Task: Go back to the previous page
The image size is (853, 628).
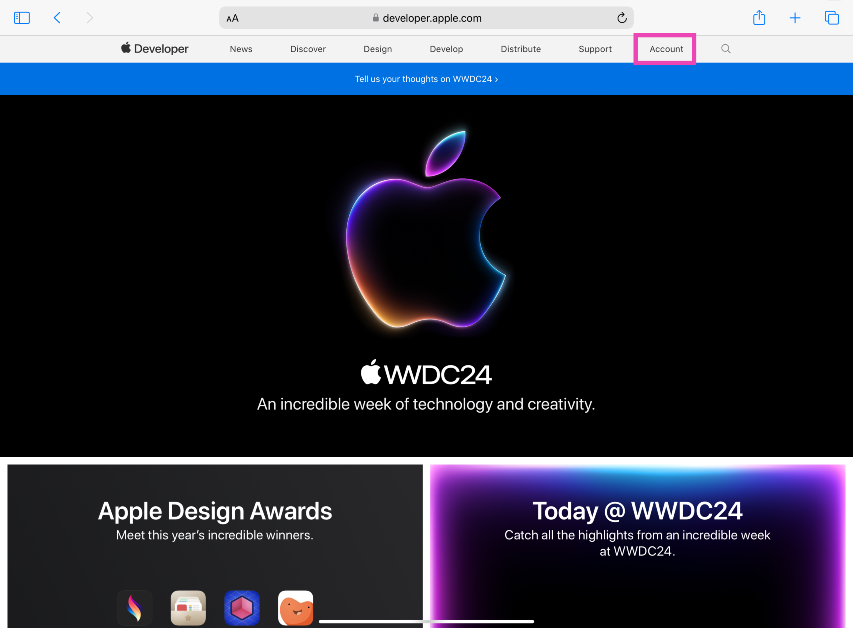Action: [x=57, y=18]
